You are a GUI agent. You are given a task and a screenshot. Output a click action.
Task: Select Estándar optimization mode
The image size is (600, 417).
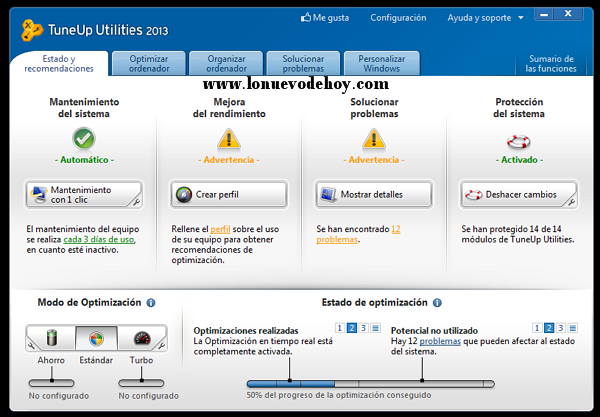coord(96,338)
